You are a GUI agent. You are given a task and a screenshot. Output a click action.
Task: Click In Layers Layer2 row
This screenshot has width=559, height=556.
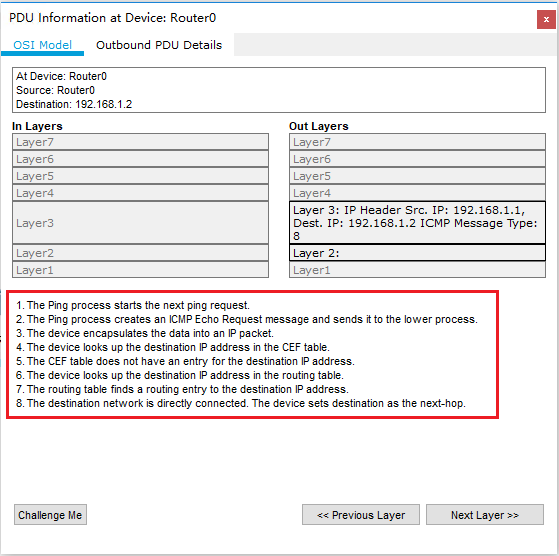pos(140,253)
